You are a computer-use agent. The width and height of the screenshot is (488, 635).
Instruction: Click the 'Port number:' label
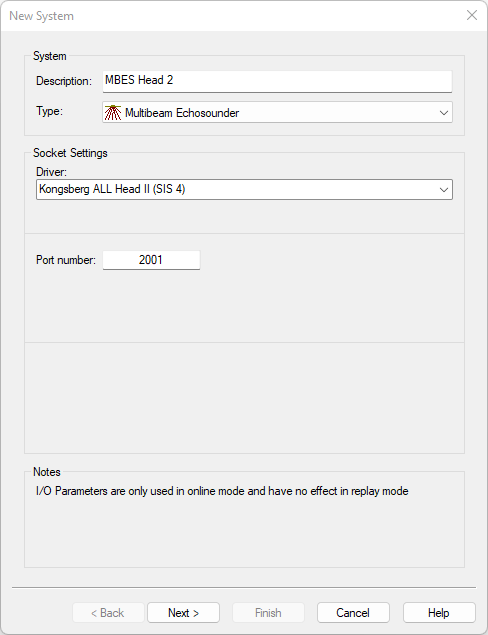click(66, 260)
